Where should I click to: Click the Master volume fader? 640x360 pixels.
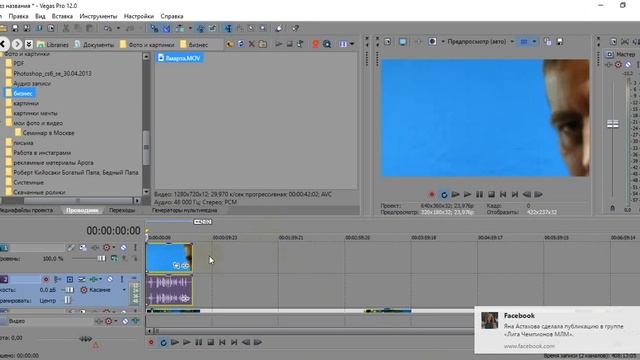[x=613, y=123]
